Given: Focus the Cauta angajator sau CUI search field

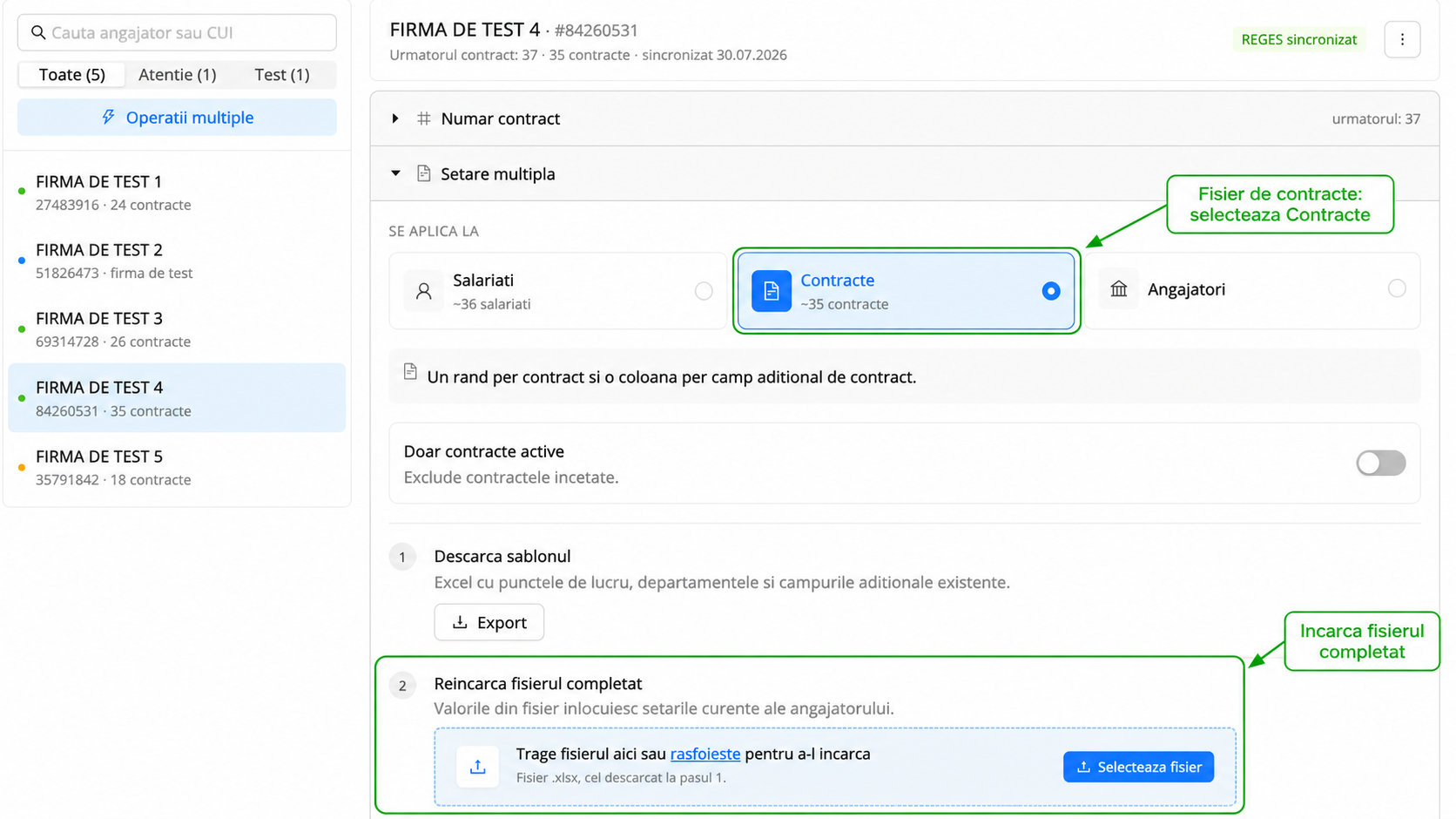Looking at the screenshot, I should tap(177, 32).
